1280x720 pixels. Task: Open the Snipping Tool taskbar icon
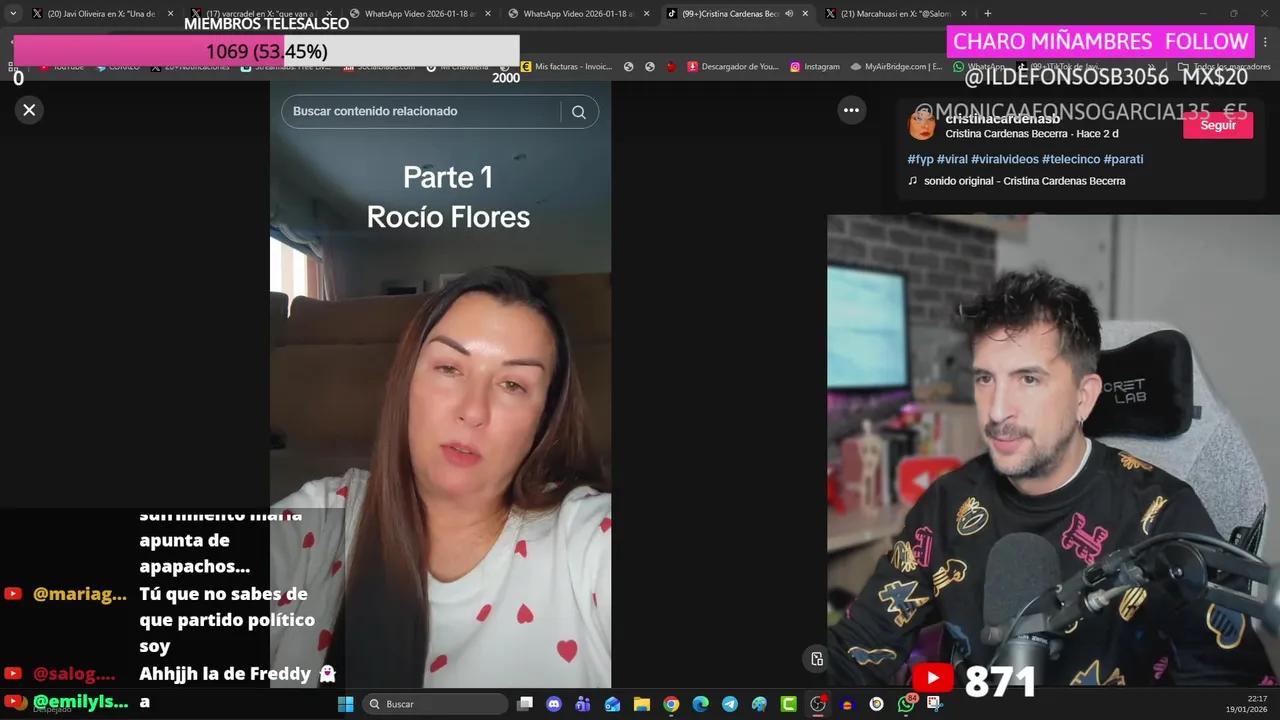pos(934,704)
